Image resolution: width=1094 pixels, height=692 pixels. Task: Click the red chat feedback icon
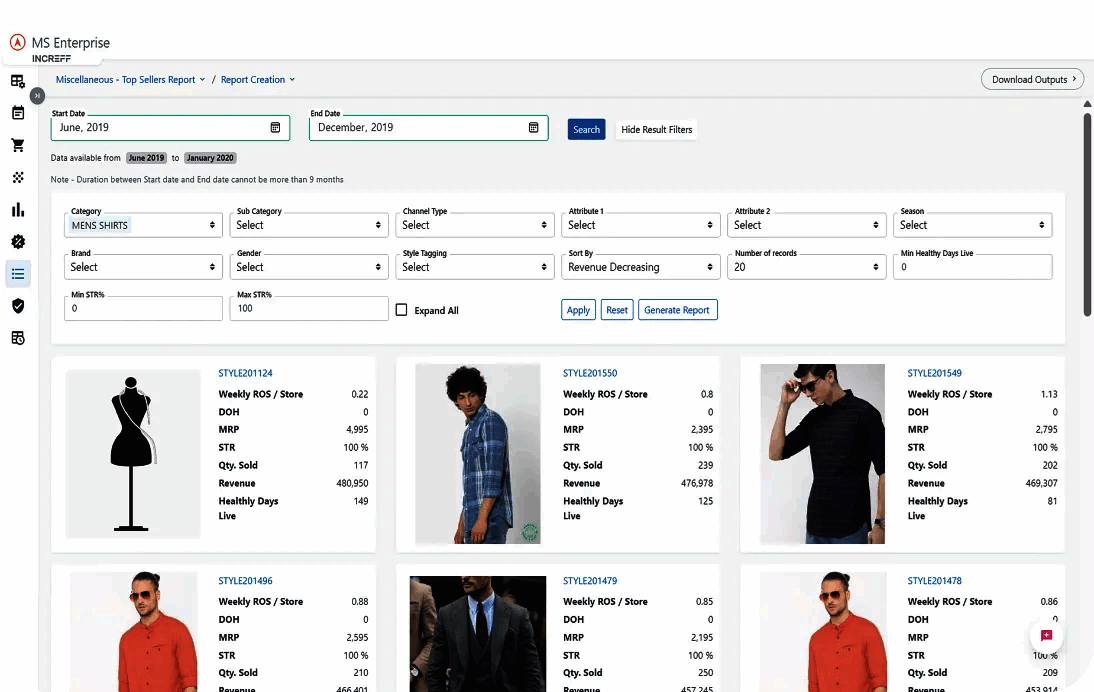click(x=1046, y=635)
